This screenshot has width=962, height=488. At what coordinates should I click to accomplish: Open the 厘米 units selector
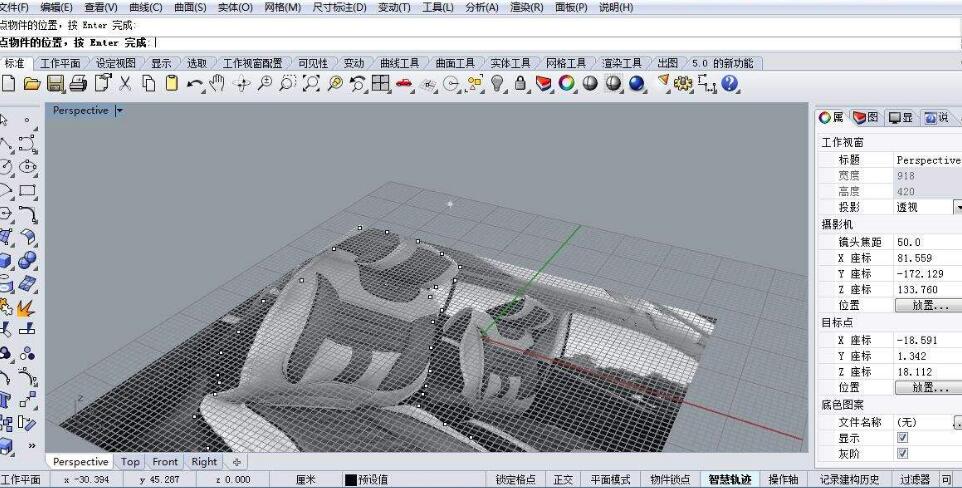(x=306, y=479)
